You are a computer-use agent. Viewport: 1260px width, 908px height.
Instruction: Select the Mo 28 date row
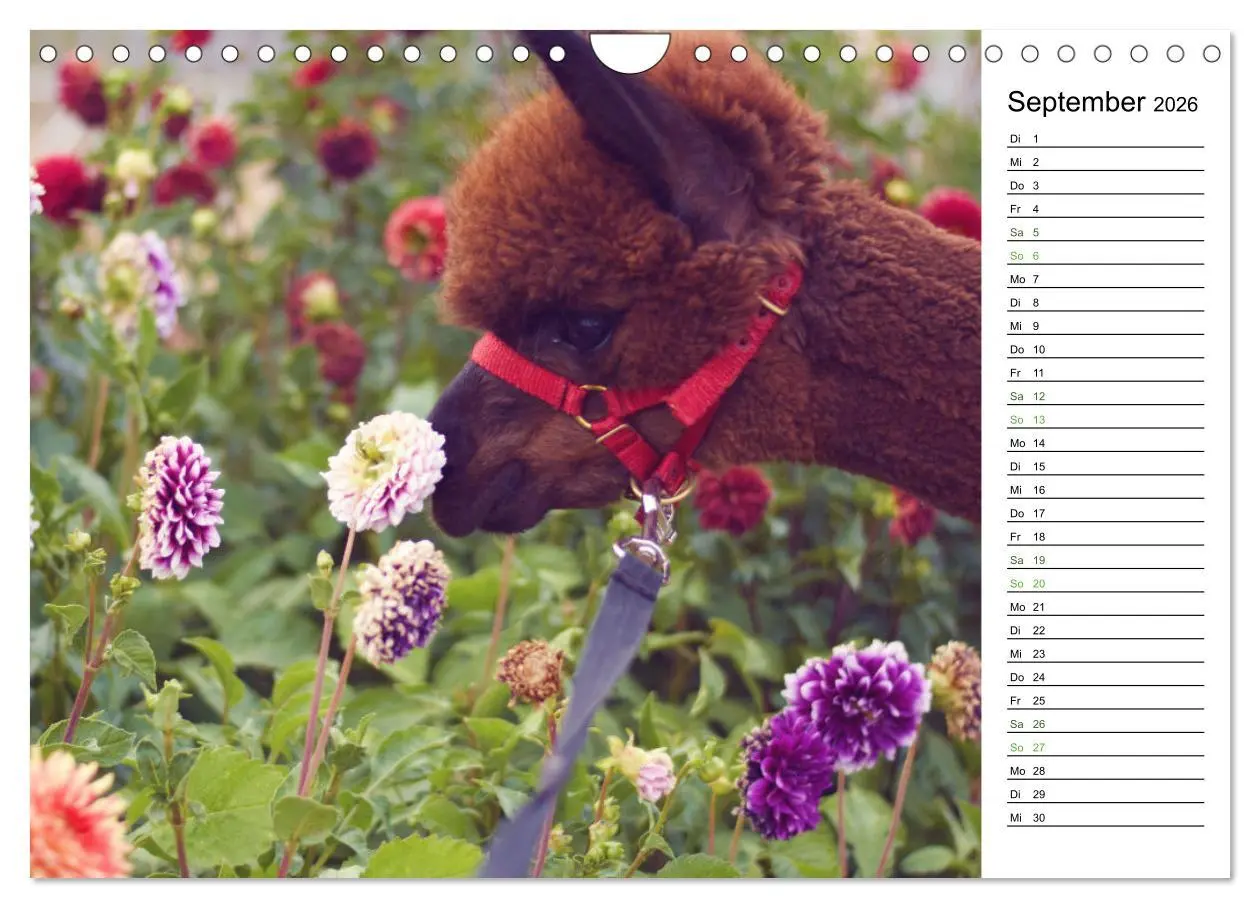point(1105,769)
